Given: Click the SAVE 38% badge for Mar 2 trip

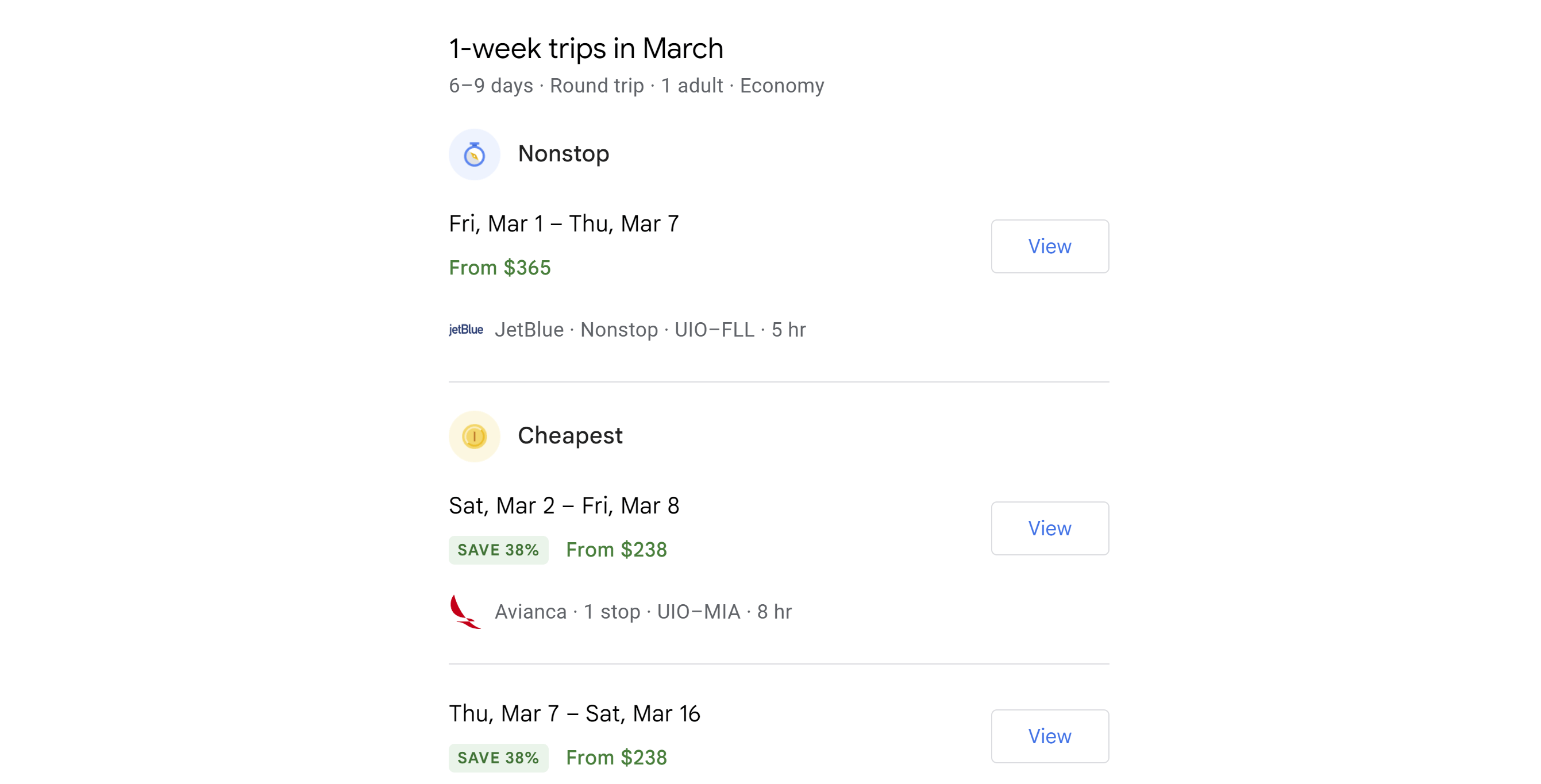Looking at the screenshot, I should point(498,550).
